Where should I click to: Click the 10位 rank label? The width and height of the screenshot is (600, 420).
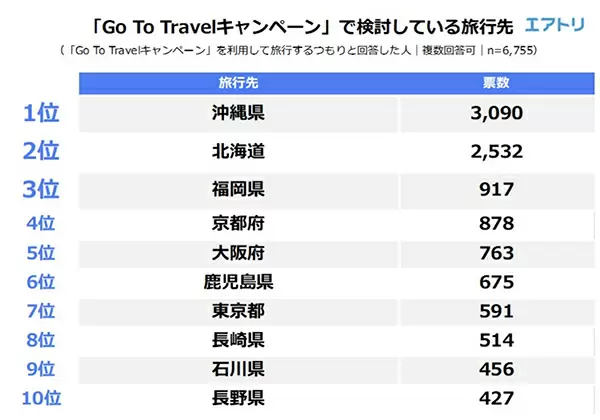(x=41, y=398)
